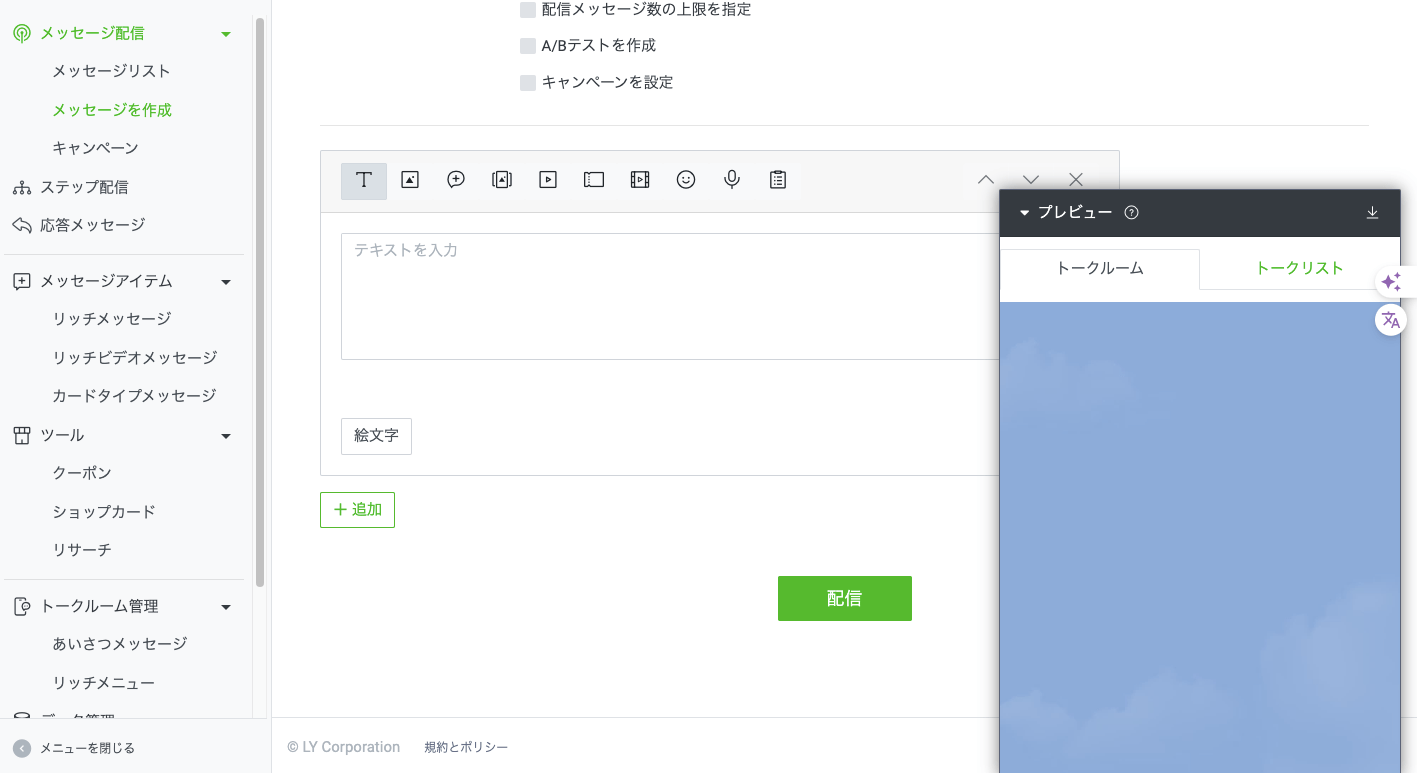Move message block up with arrow
1417x773 pixels.
click(986, 180)
